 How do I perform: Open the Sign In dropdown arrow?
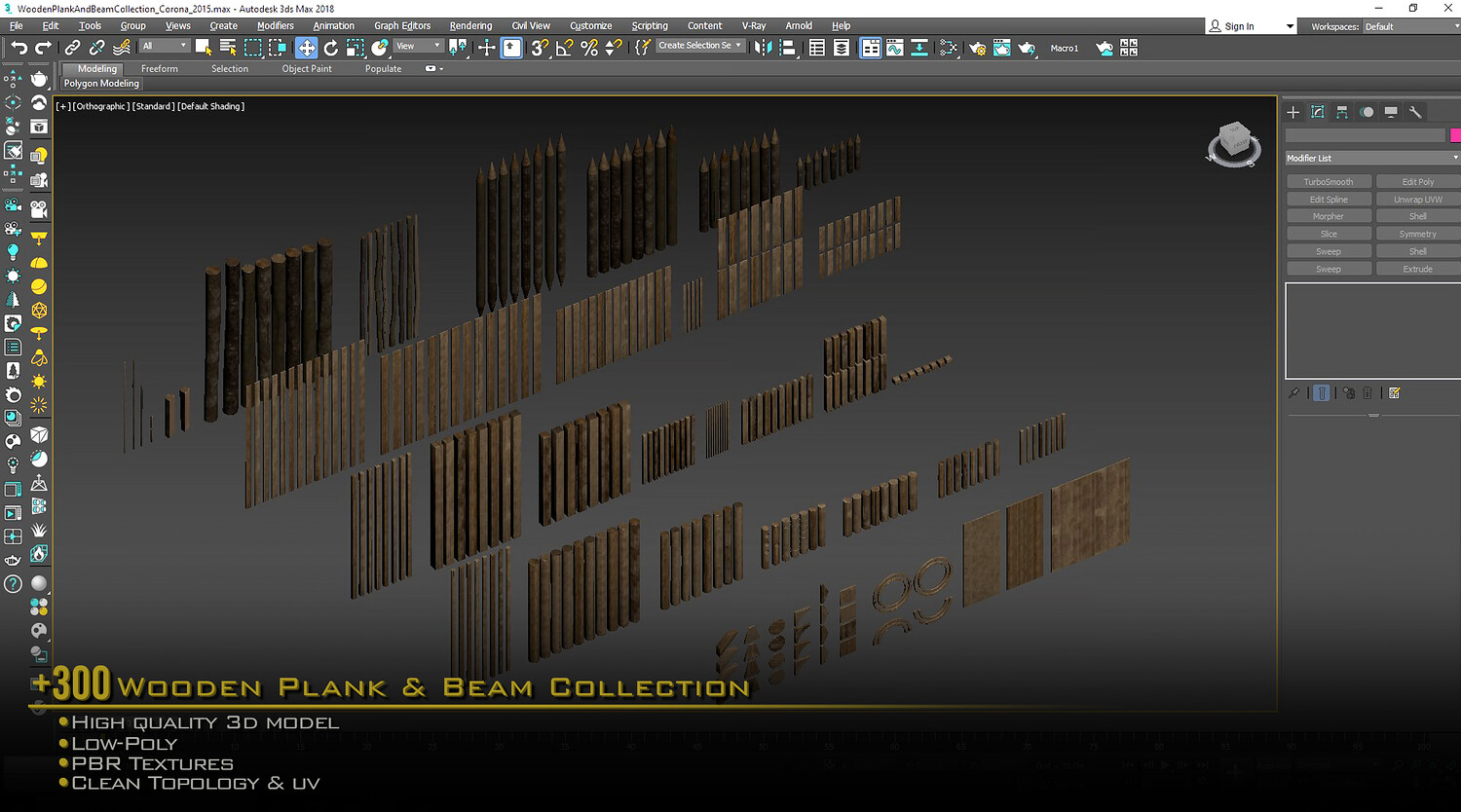point(1290,26)
